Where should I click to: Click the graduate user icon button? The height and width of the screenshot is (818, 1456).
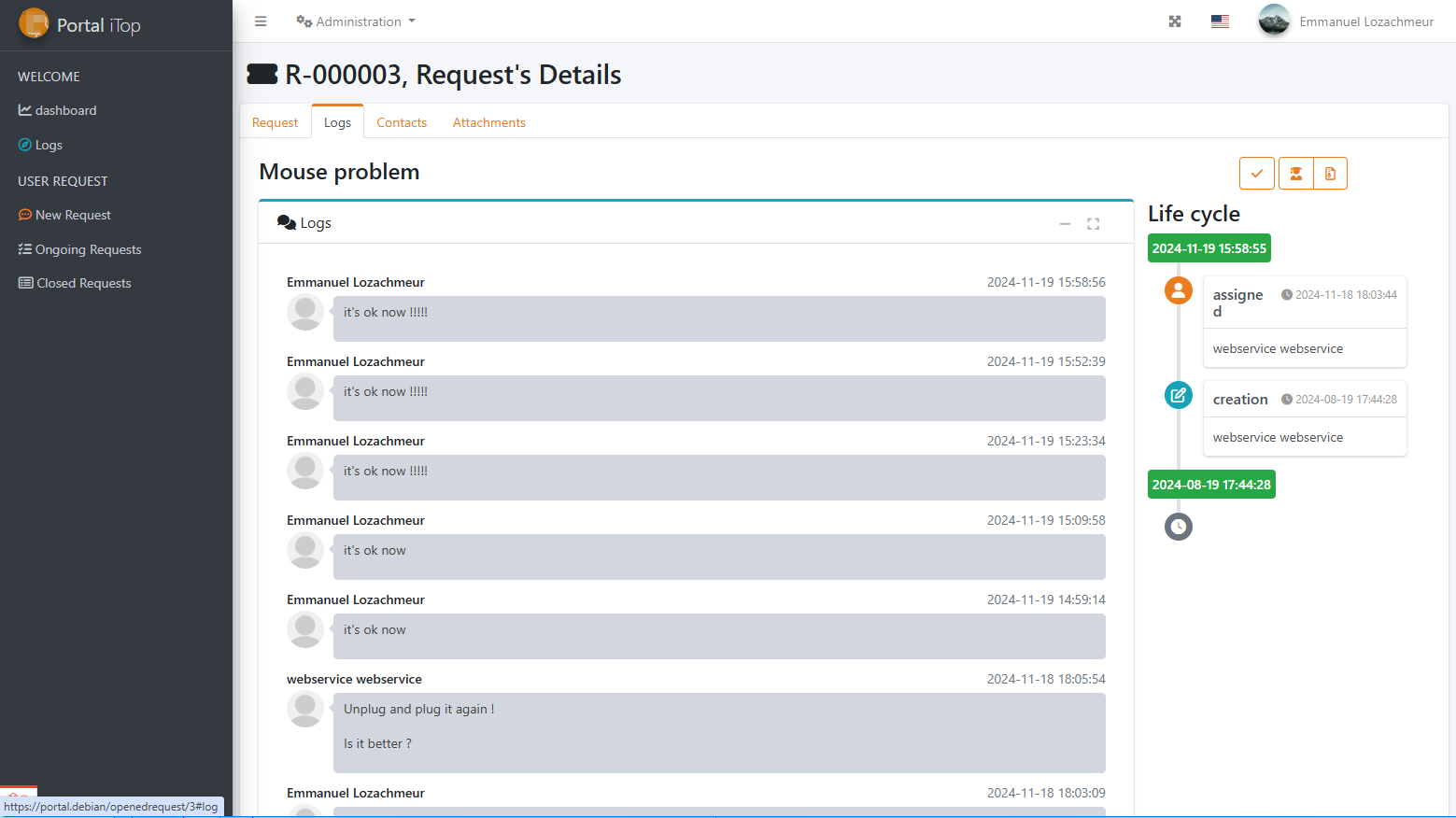[x=1295, y=174]
